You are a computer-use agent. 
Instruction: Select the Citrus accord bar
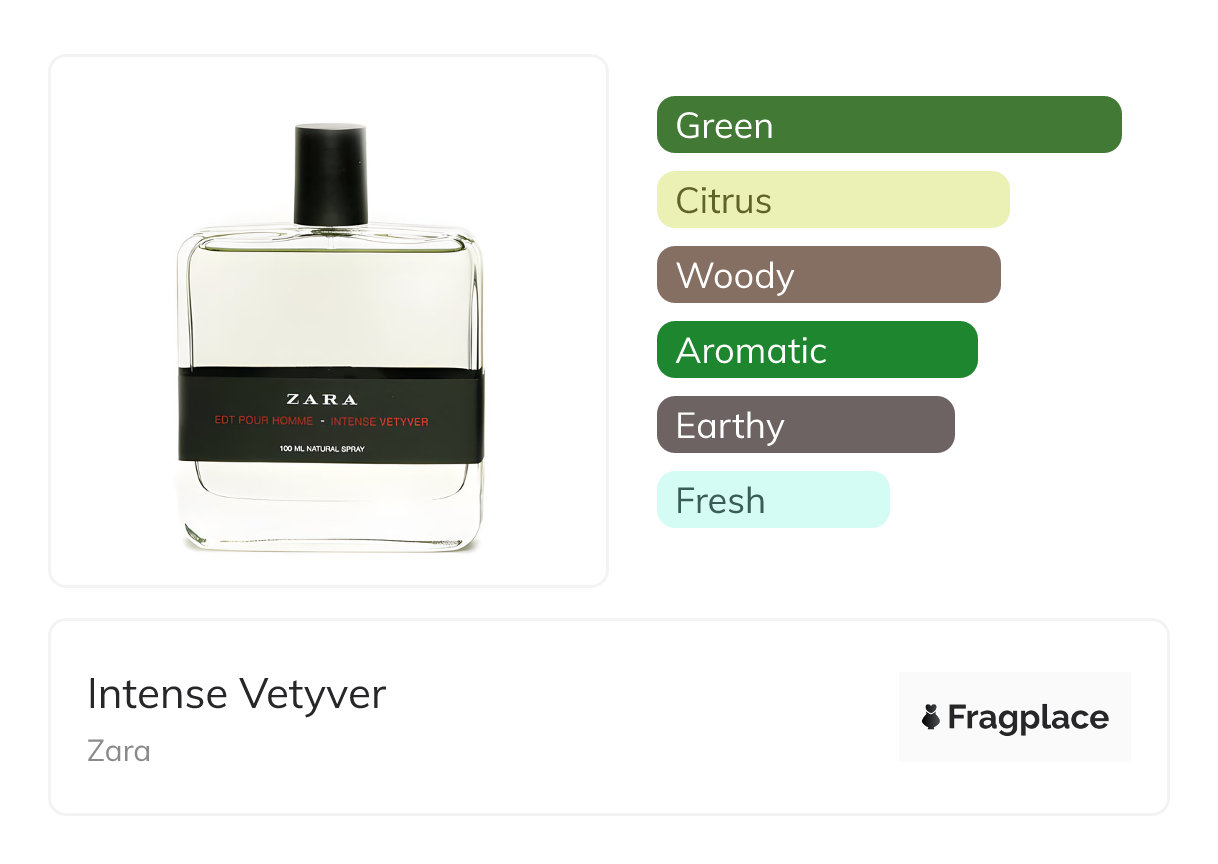point(833,200)
